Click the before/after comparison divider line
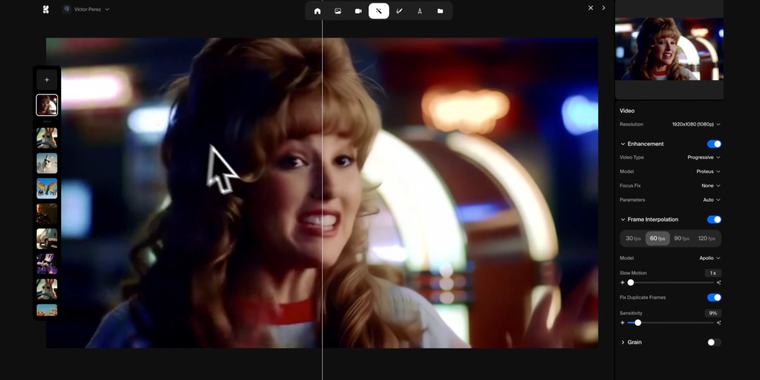760x380 pixels. point(322,193)
